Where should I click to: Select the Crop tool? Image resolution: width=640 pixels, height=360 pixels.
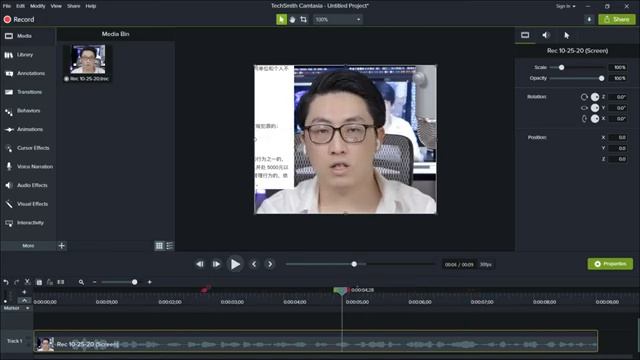(303, 19)
